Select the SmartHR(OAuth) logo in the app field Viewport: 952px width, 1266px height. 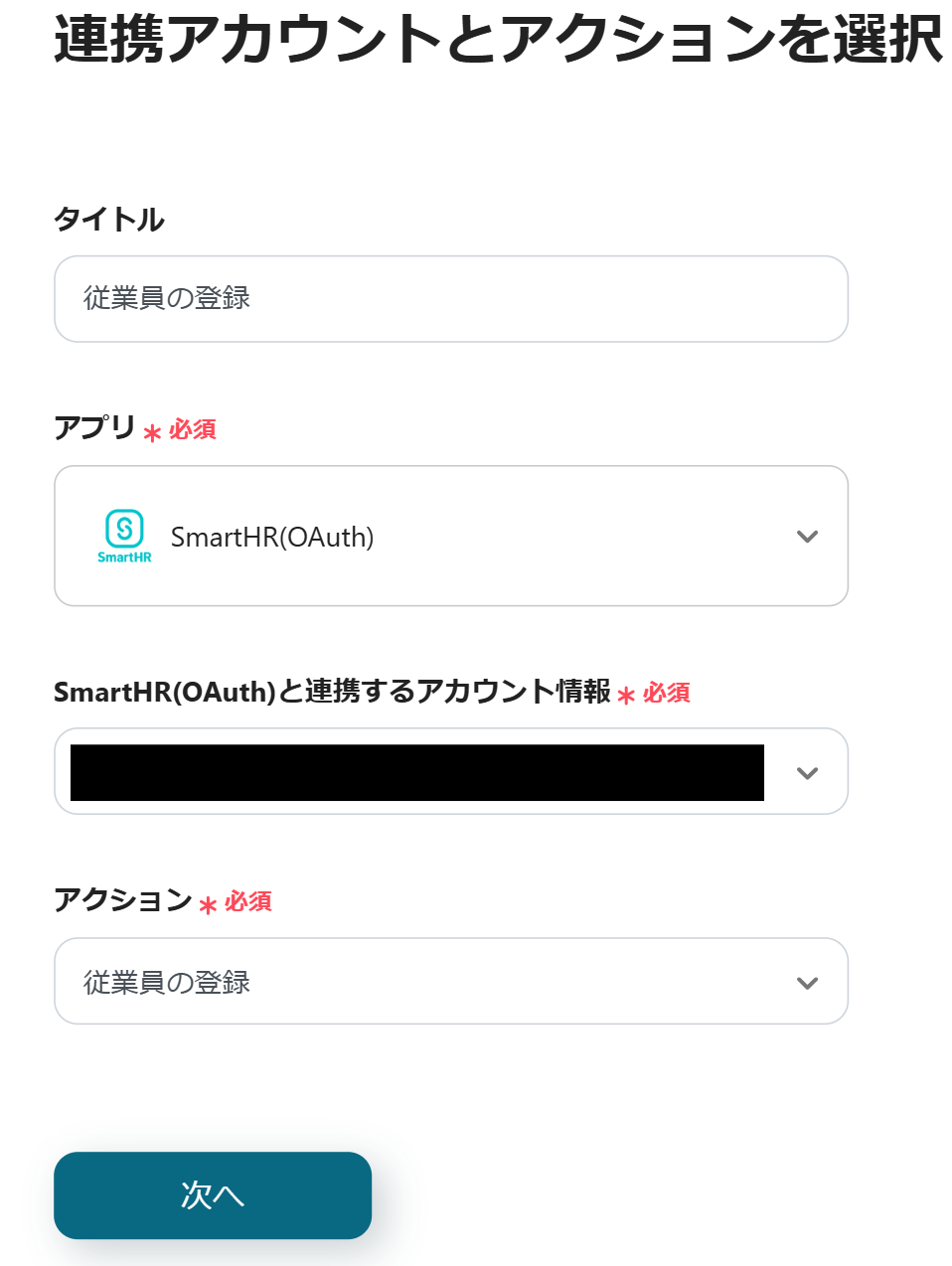123,534
